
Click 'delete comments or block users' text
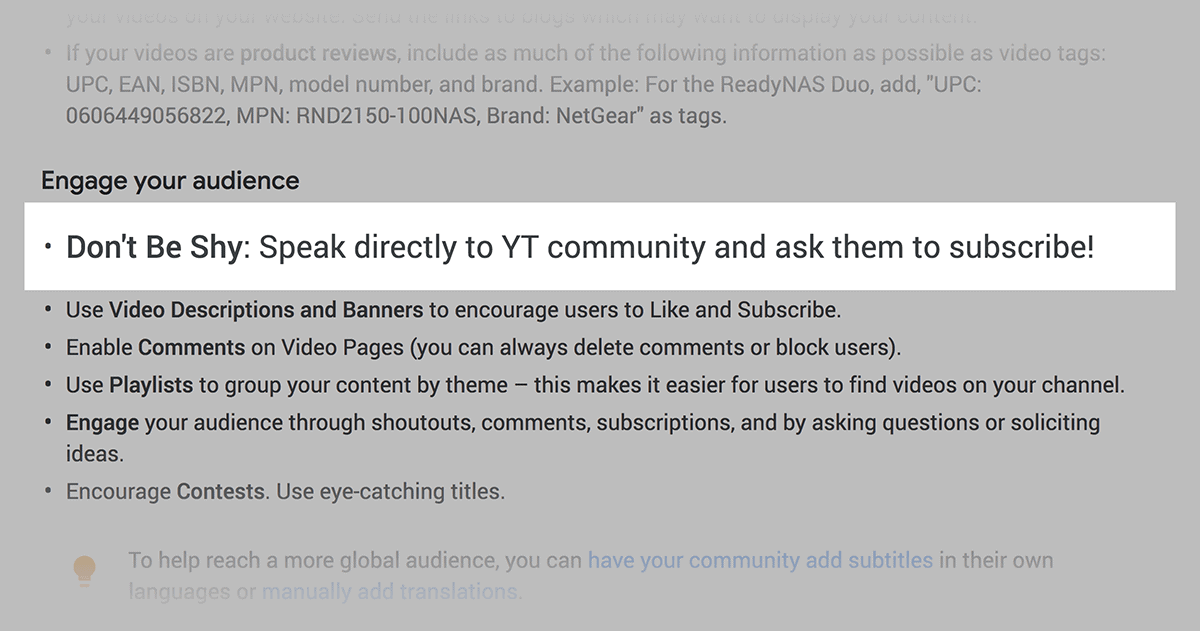[x=756, y=348]
